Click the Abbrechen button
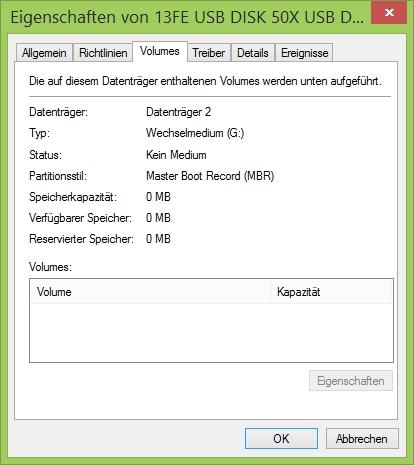The image size is (414, 465). pyautogui.click(x=362, y=438)
